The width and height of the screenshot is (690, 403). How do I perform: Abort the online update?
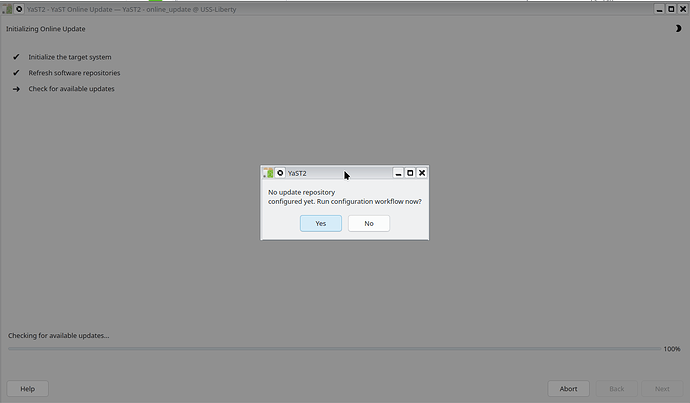tap(568, 388)
